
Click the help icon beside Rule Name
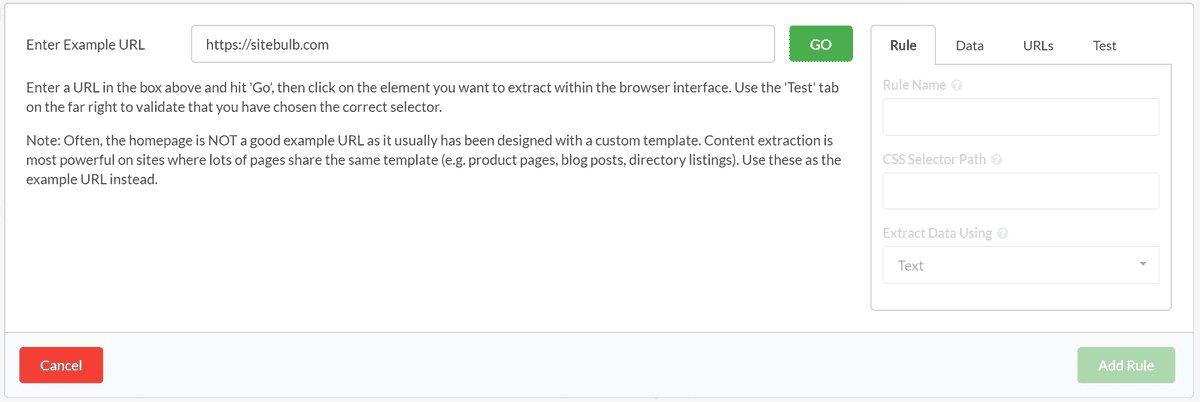(957, 85)
